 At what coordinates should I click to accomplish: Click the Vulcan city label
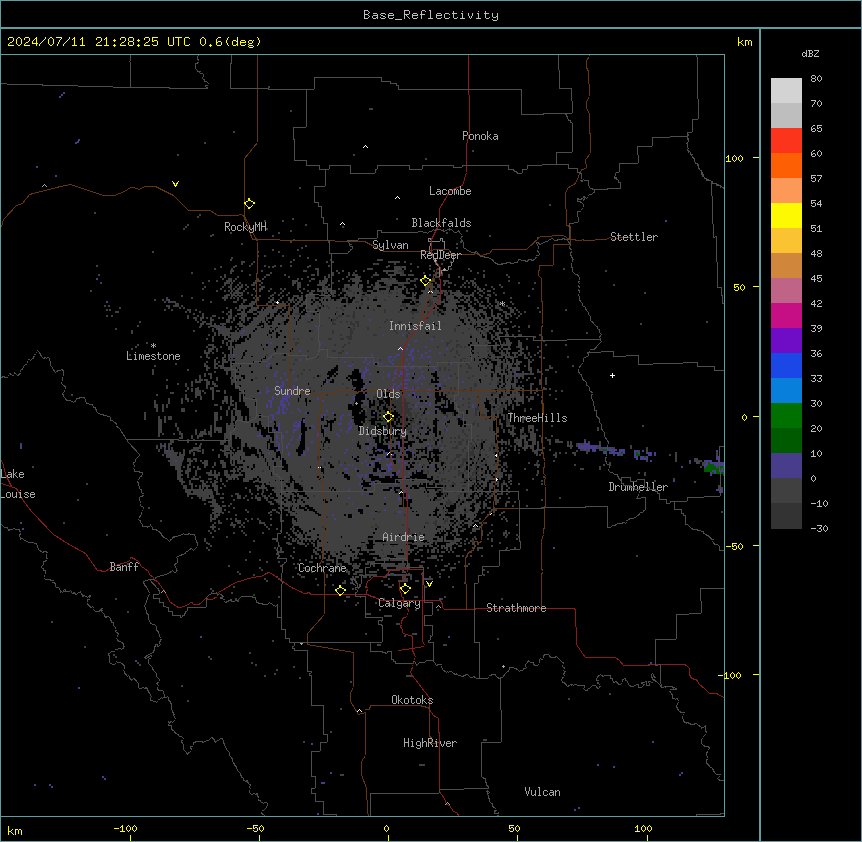coord(543,792)
